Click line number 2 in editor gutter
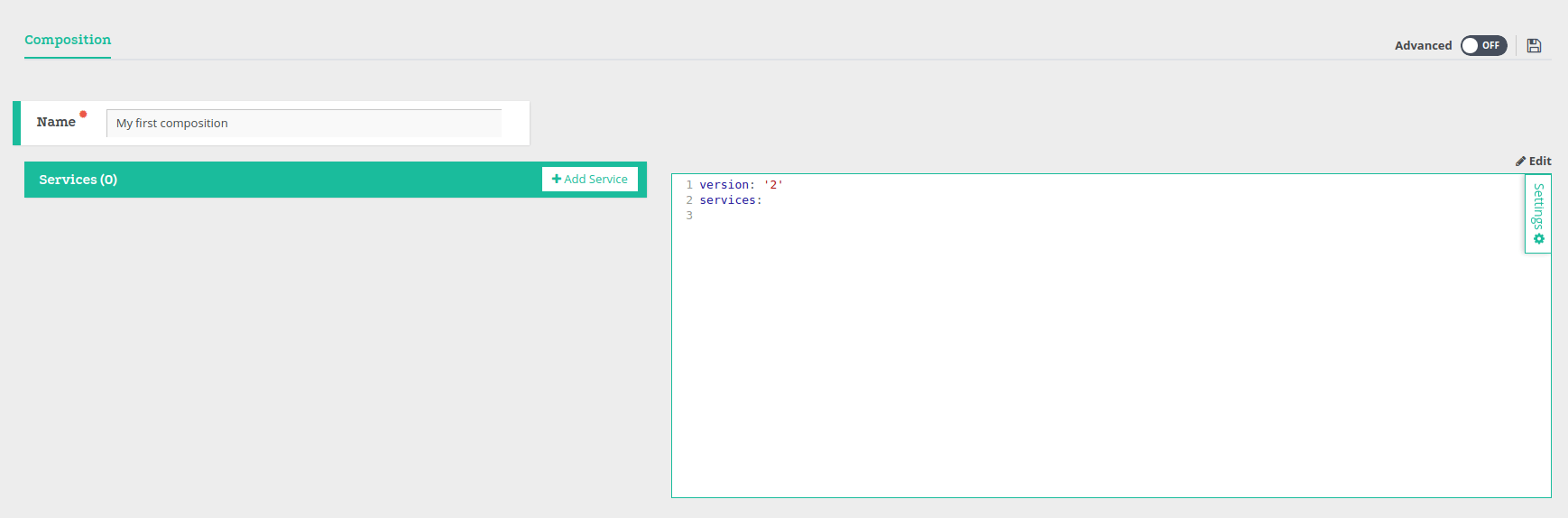 pyautogui.click(x=689, y=200)
